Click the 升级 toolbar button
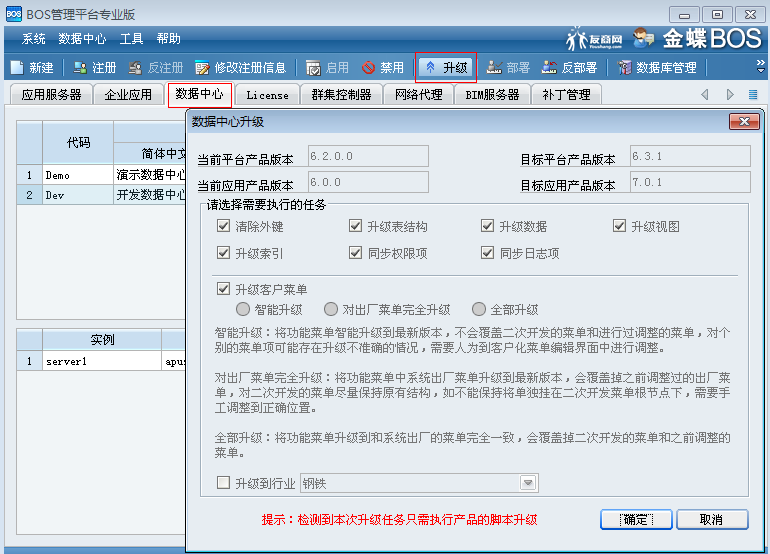The image size is (770, 554). (446, 68)
